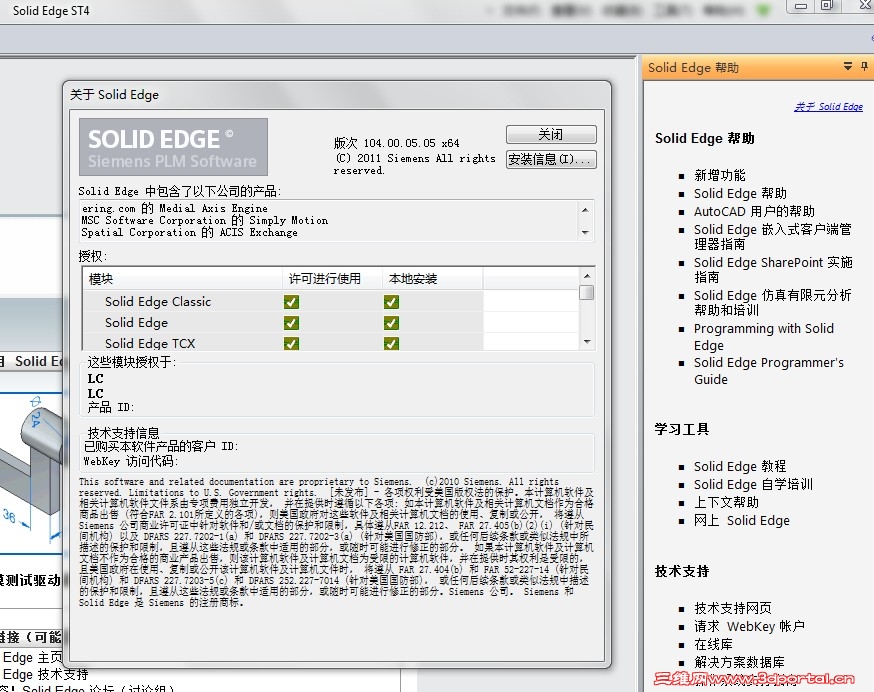Open Solid Edge 仿真有限元分析帮助和培训 link
Image resolution: width=874 pixels, height=692 pixels.
(773, 302)
